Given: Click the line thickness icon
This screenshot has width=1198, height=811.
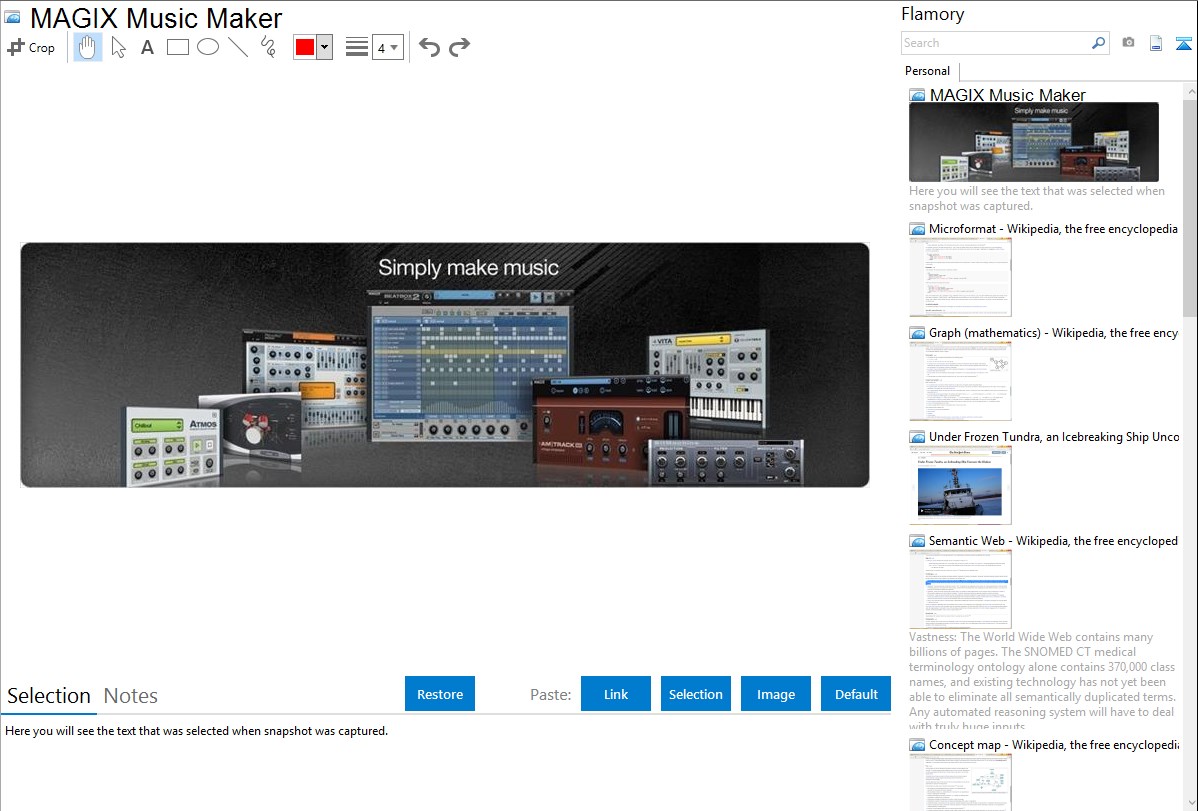Looking at the screenshot, I should pos(357,47).
